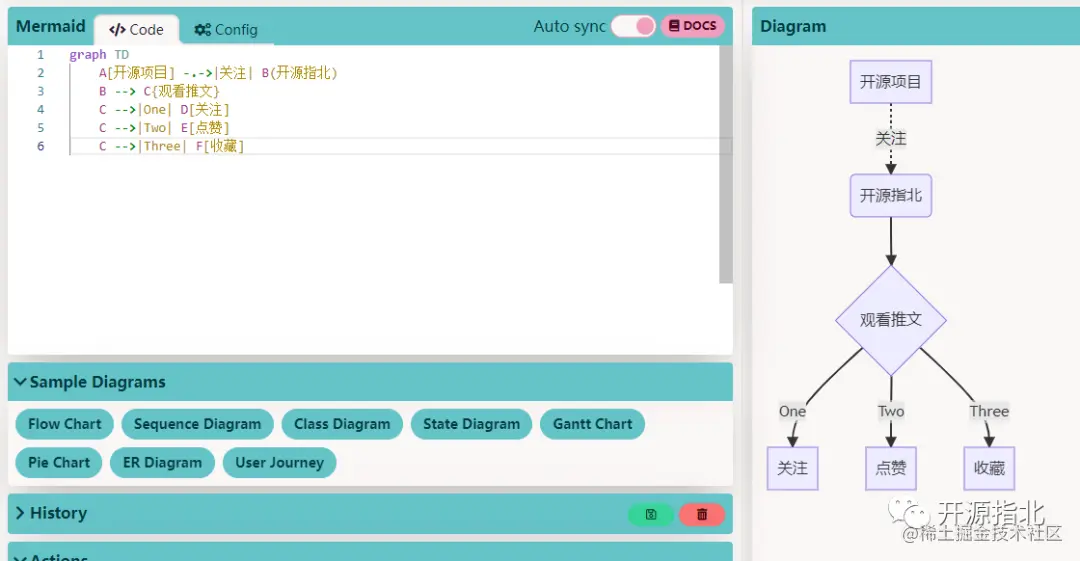1080x561 pixels.
Task: Load the Class Diagram sample
Action: click(x=342, y=424)
